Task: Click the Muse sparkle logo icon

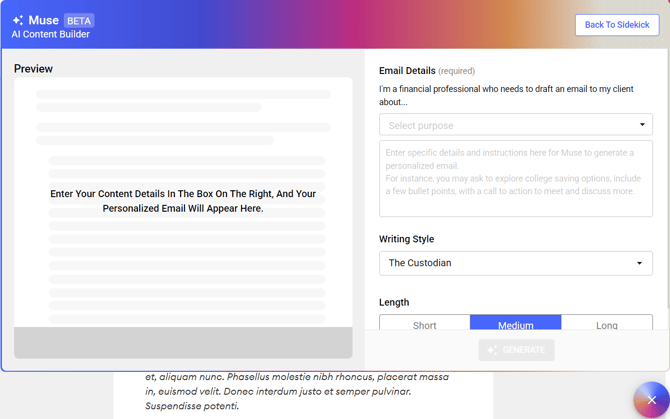Action: coord(18,20)
